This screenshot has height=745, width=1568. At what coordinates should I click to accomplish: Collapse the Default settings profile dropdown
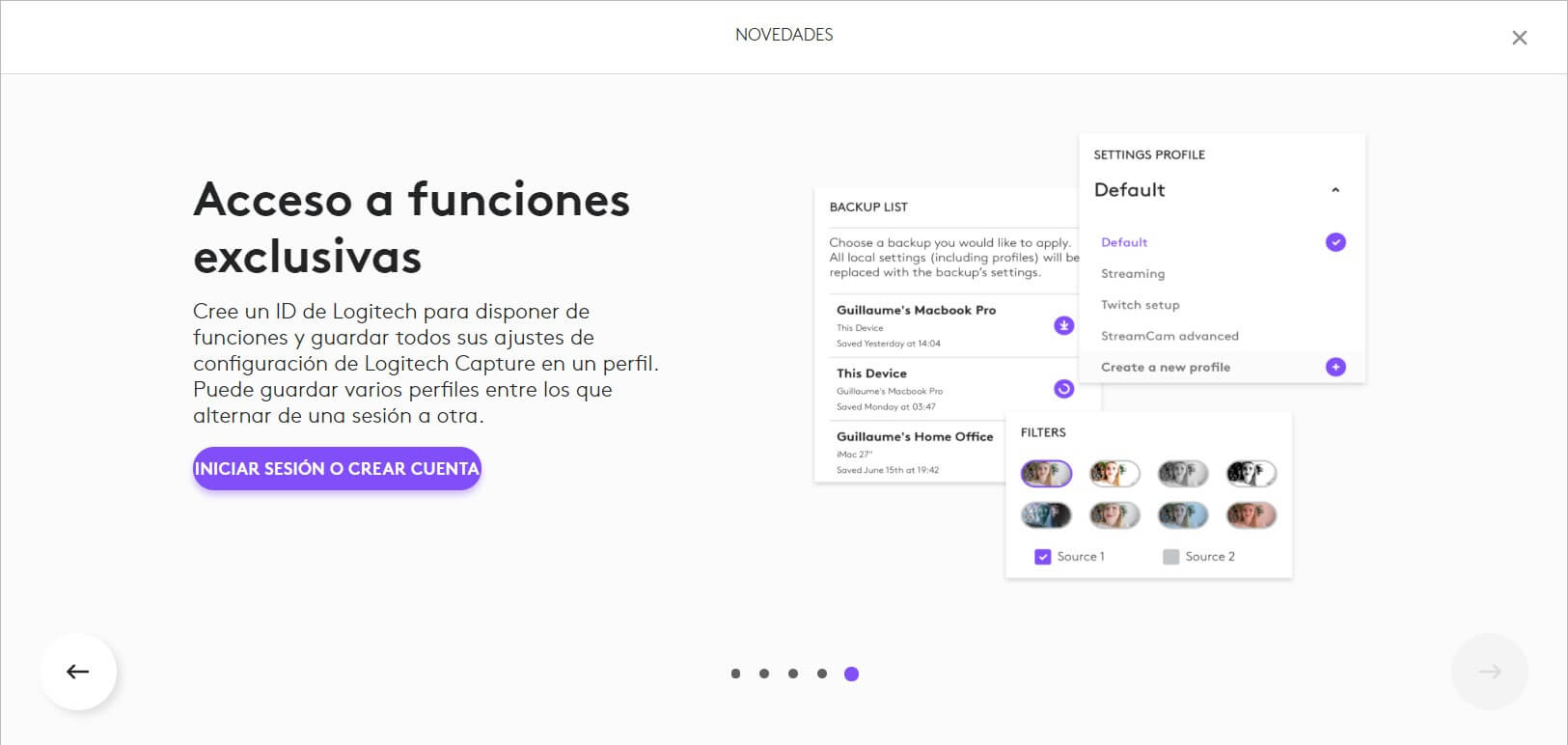point(1335,190)
